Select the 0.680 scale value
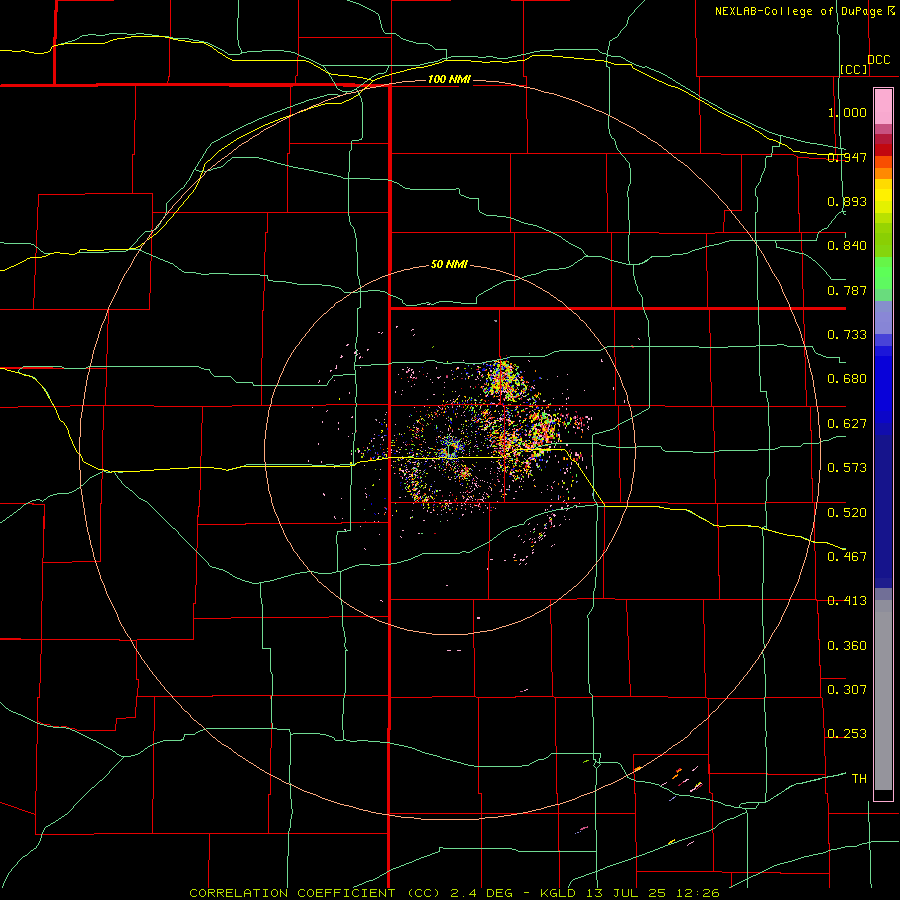 pyautogui.click(x=847, y=379)
